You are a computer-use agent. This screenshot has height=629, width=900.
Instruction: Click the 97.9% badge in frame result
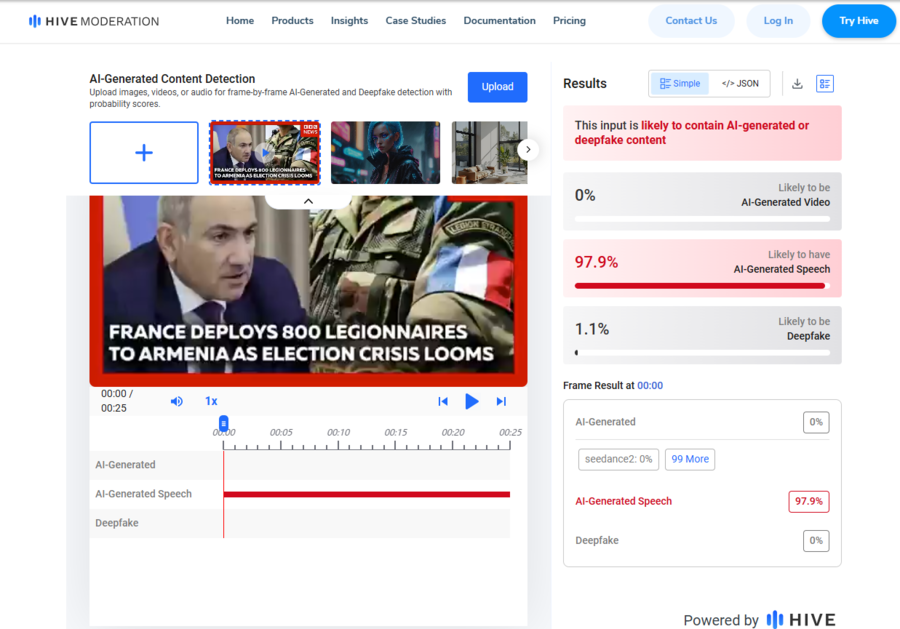click(x=808, y=502)
